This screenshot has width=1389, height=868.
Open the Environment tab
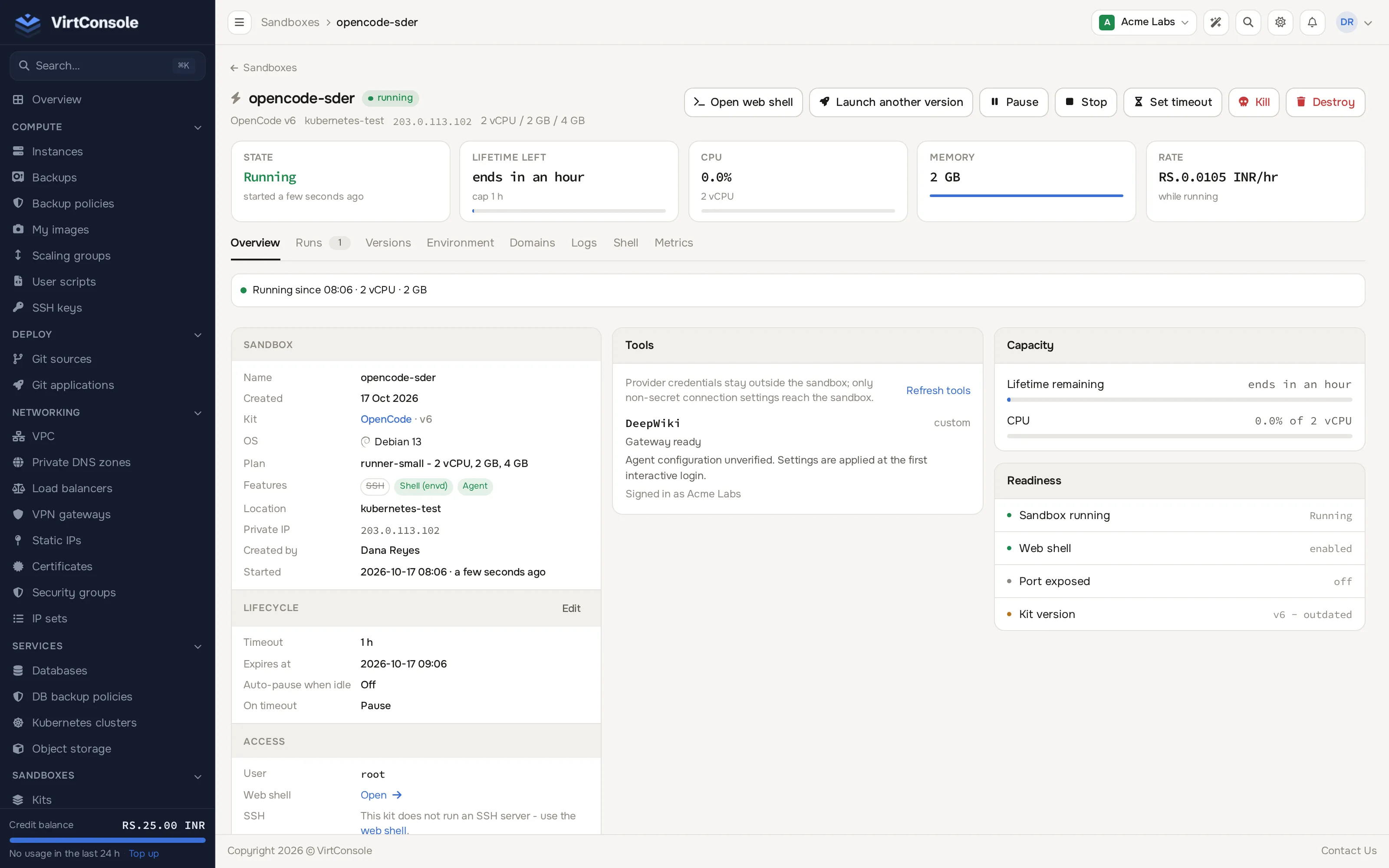(x=460, y=243)
